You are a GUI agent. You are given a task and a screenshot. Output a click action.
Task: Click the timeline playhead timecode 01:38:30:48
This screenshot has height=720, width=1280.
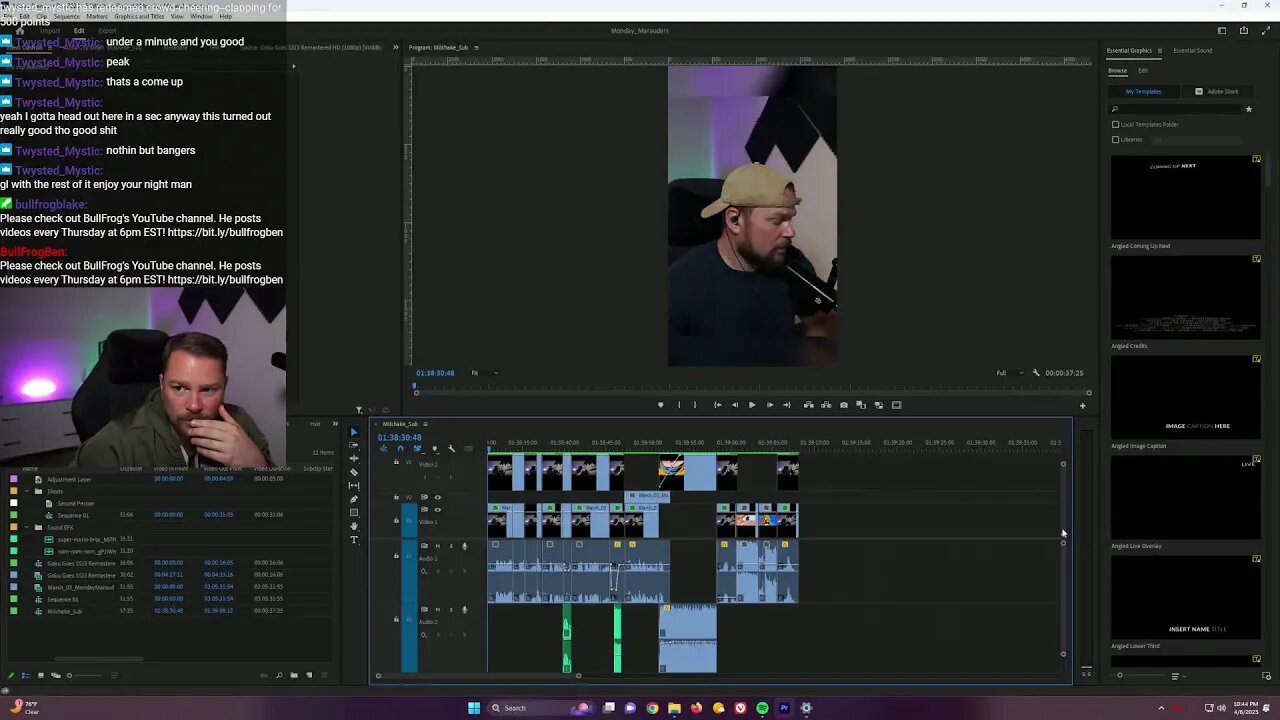pyautogui.click(x=399, y=438)
